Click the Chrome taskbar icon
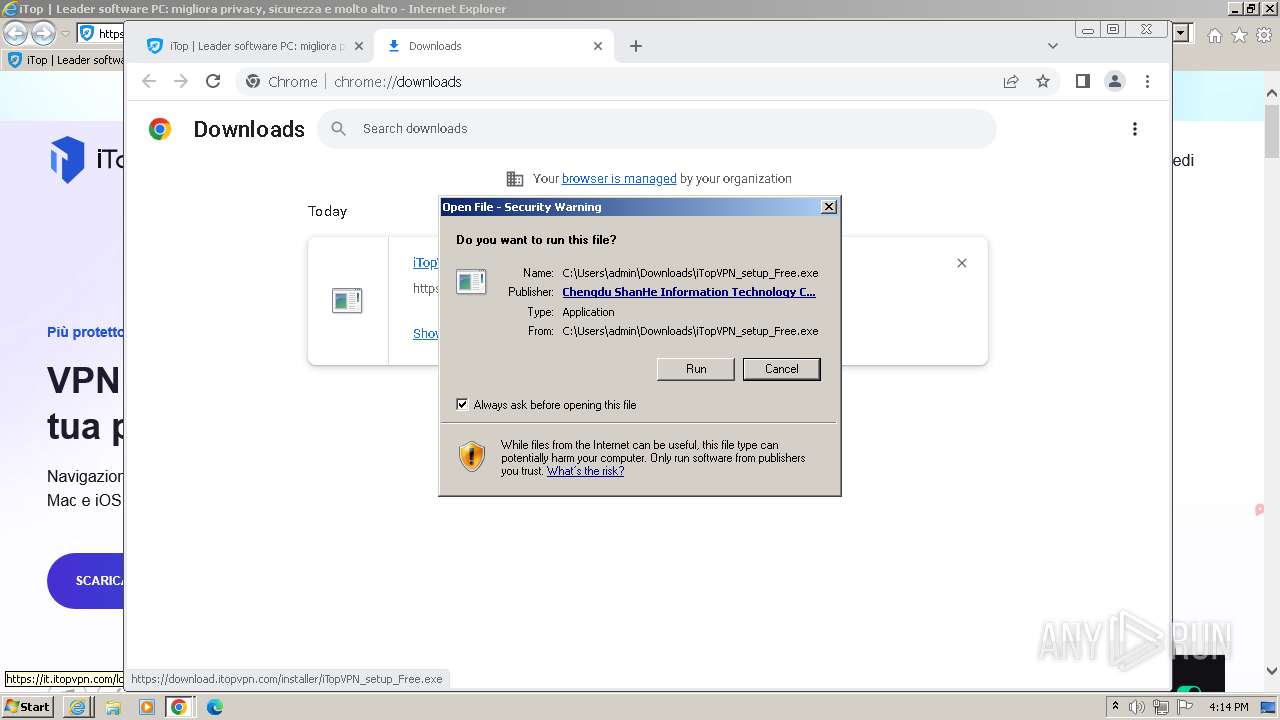The height and width of the screenshot is (720, 1280). (179, 707)
